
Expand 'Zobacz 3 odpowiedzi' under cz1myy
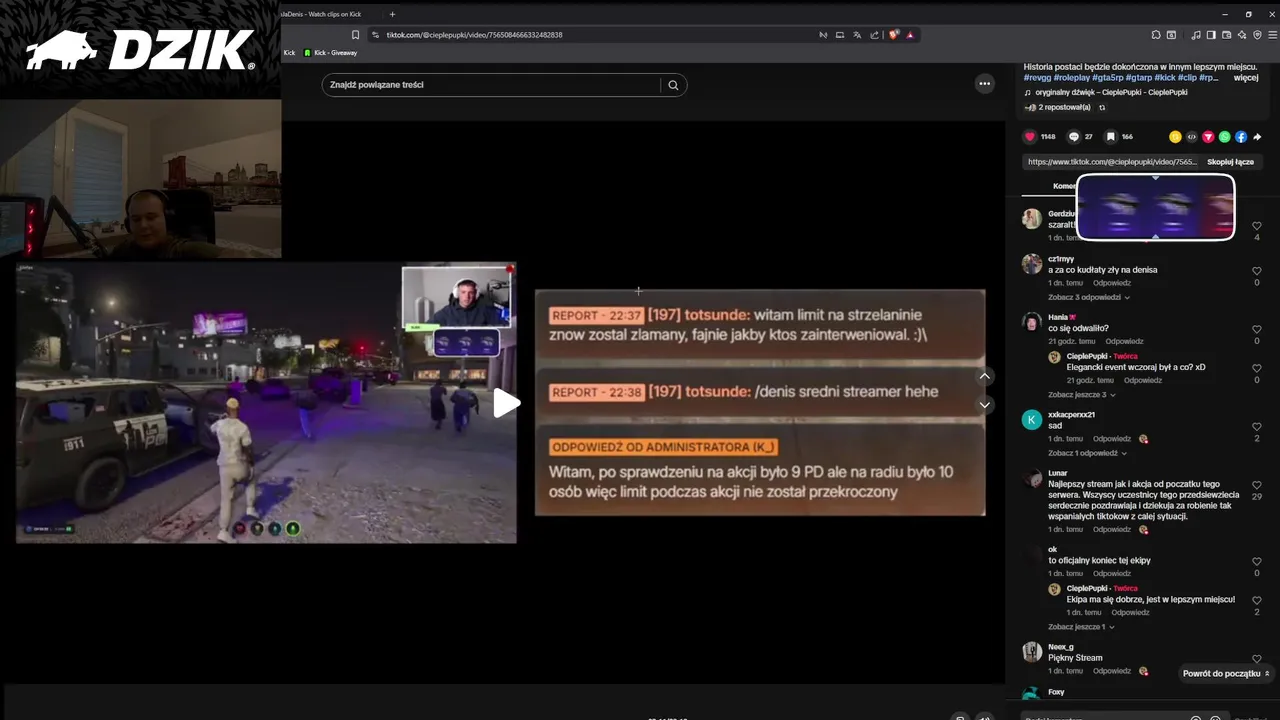point(1089,297)
